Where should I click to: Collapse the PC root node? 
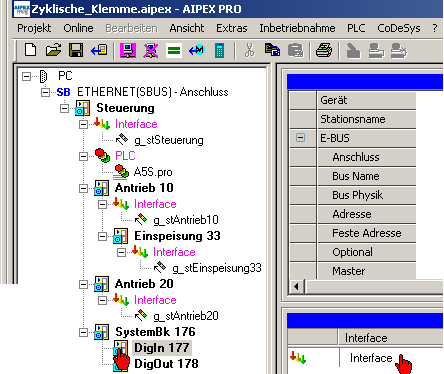click(x=26, y=76)
